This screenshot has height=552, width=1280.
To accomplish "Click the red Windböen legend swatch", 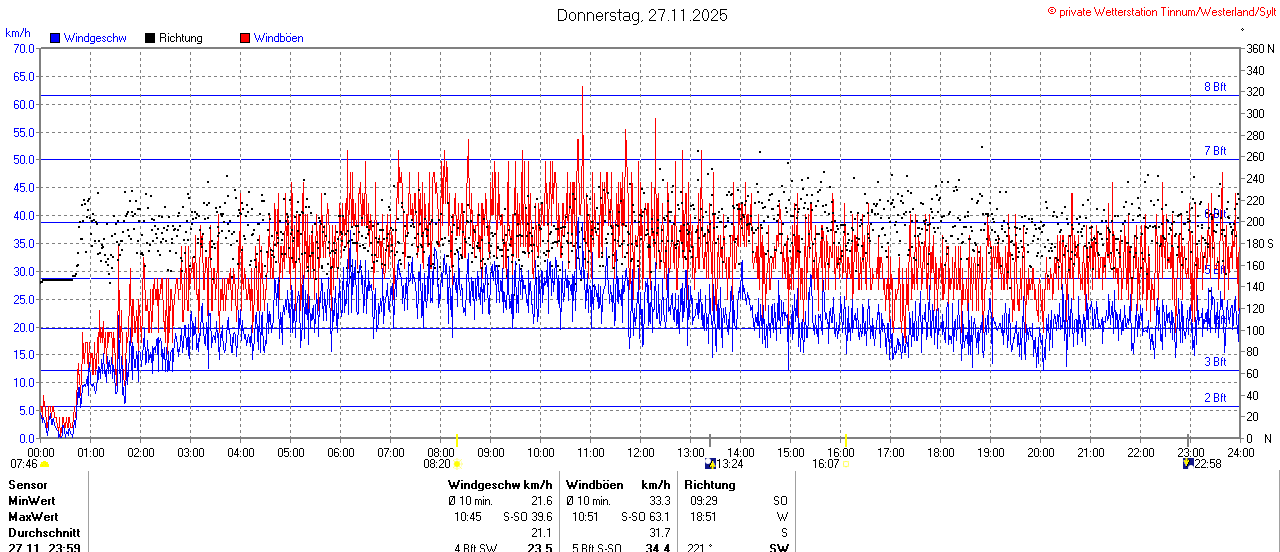I will 245,38.
